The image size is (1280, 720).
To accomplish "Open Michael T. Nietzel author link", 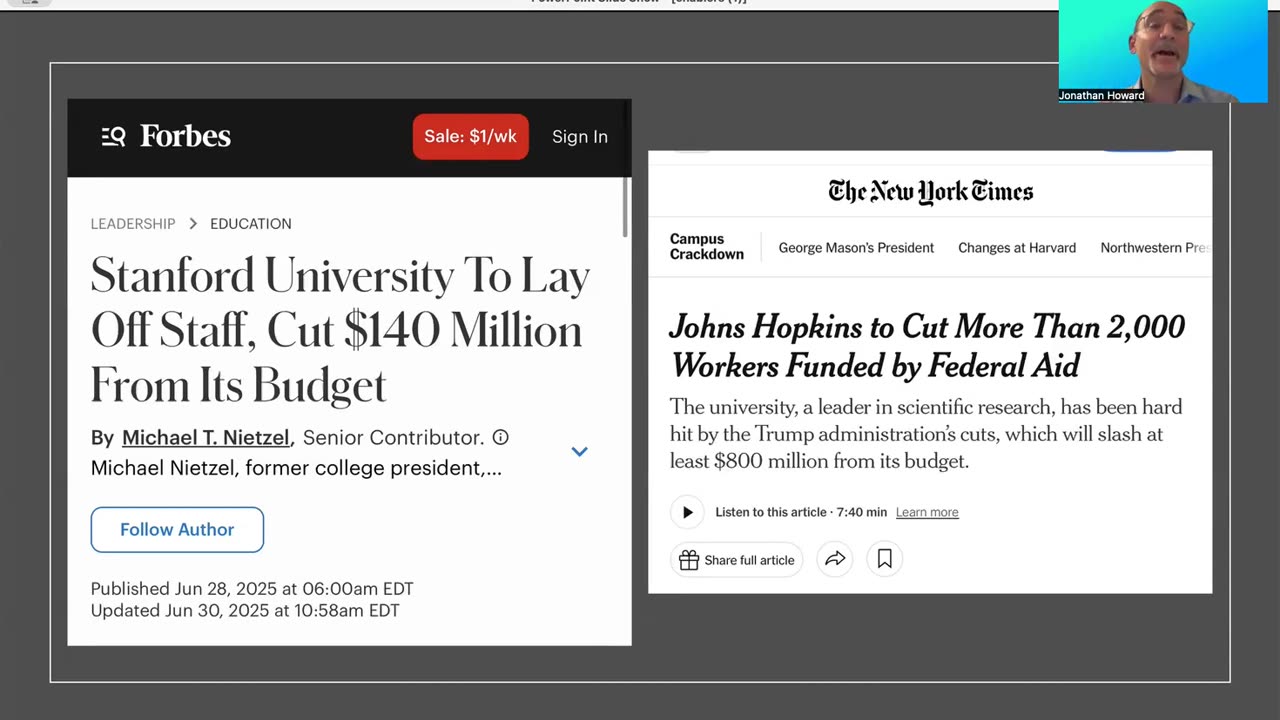I will coord(205,437).
